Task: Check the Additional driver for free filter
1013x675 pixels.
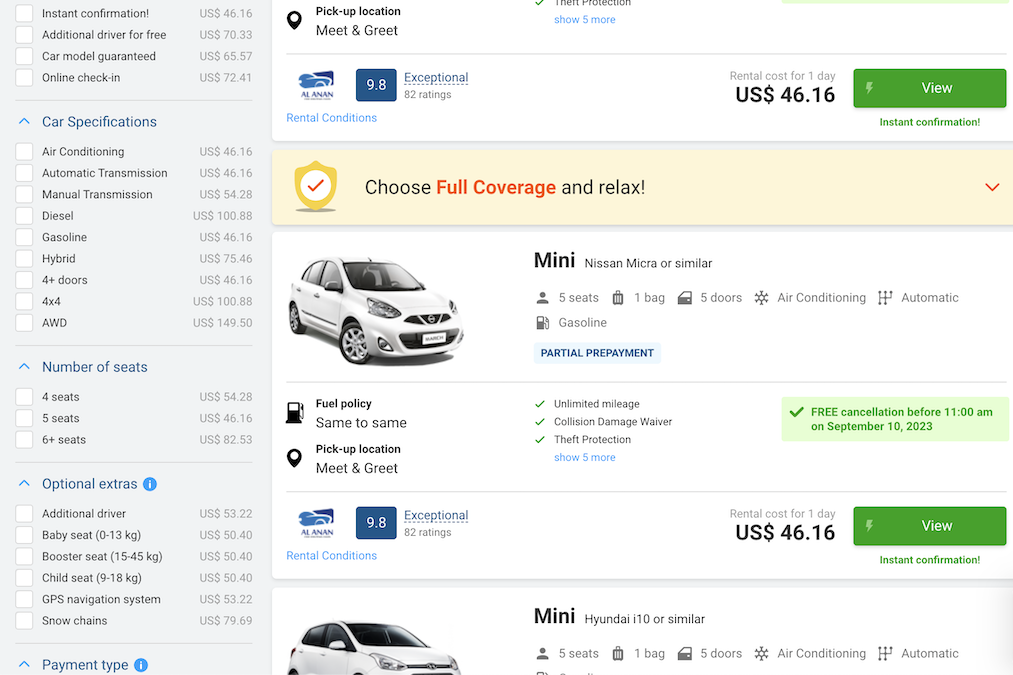Action: (24, 34)
